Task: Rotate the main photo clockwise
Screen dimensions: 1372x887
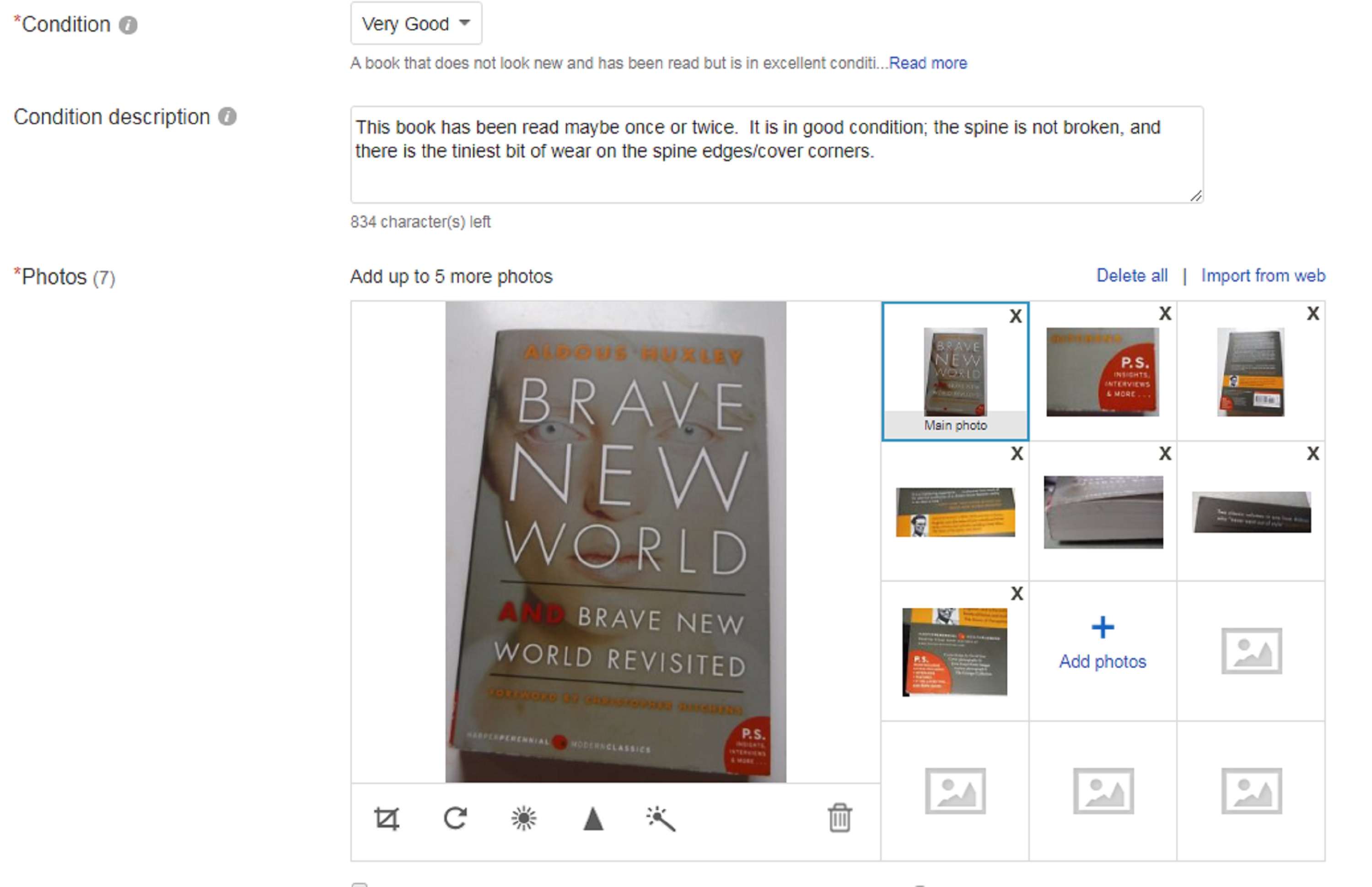Action: (455, 818)
